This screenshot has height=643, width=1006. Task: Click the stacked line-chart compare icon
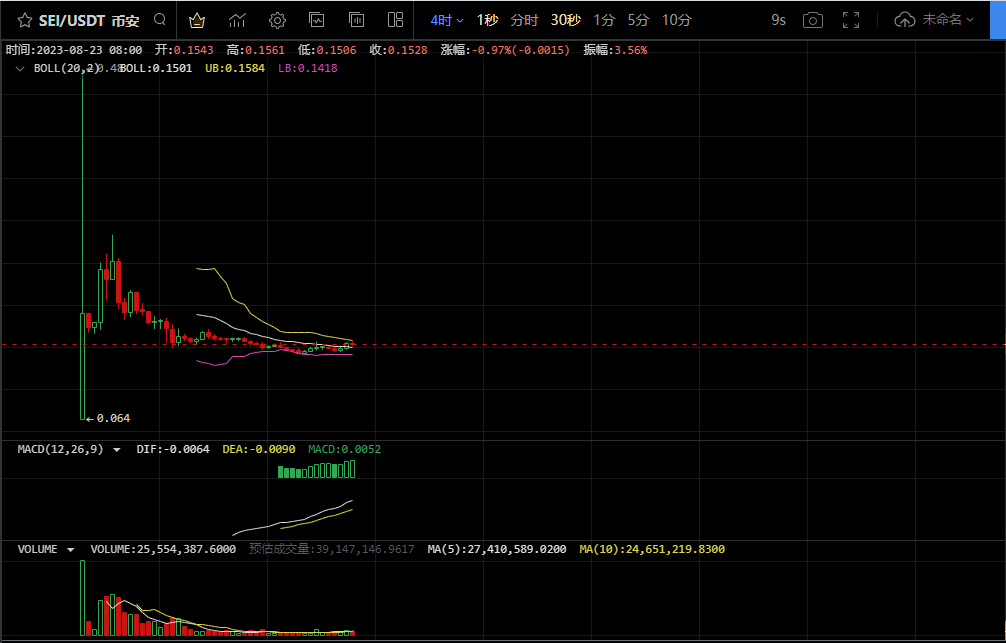317,20
